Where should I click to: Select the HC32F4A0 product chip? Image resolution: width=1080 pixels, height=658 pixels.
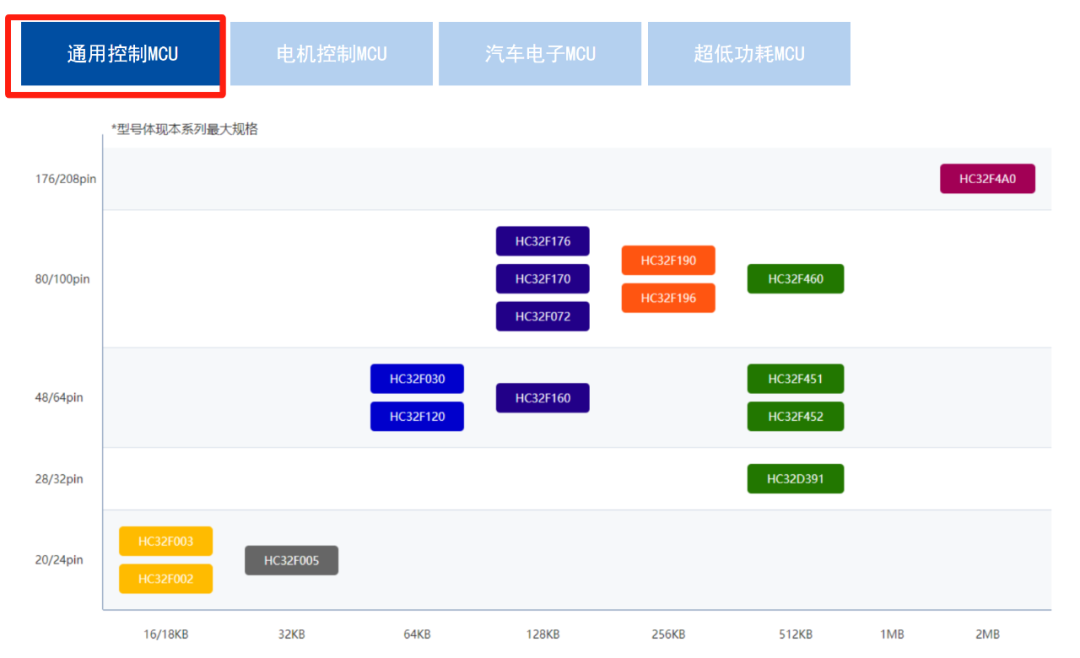(987, 178)
